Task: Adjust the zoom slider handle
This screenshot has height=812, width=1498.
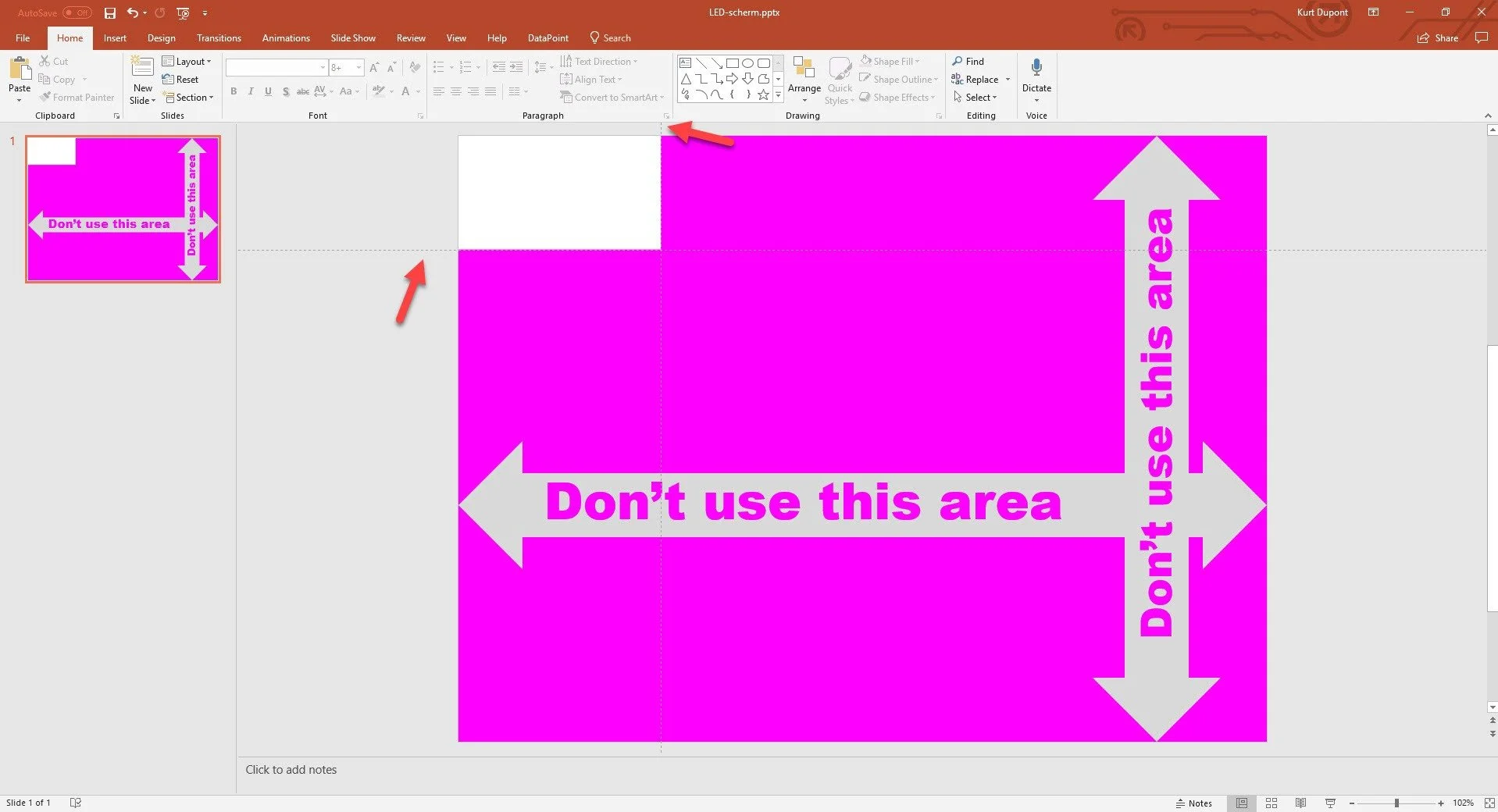Action: [1396, 803]
